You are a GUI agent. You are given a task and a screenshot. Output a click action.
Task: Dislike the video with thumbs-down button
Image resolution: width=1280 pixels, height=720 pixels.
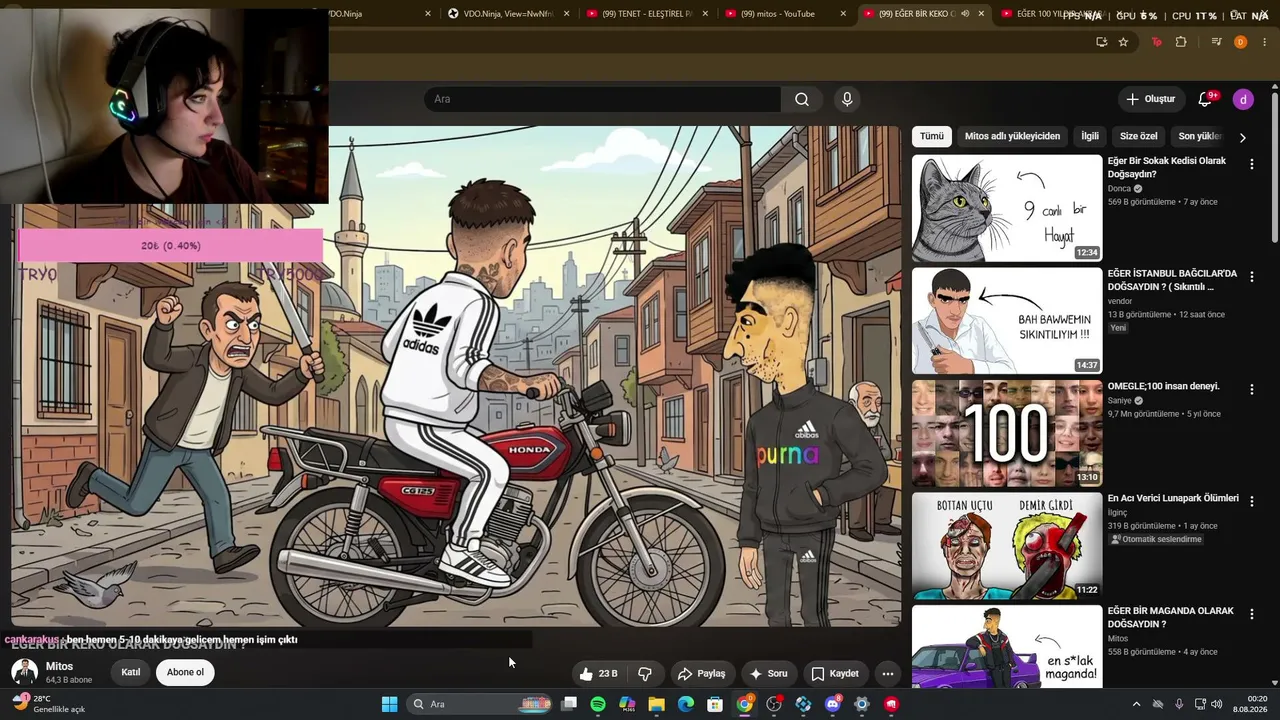click(645, 674)
